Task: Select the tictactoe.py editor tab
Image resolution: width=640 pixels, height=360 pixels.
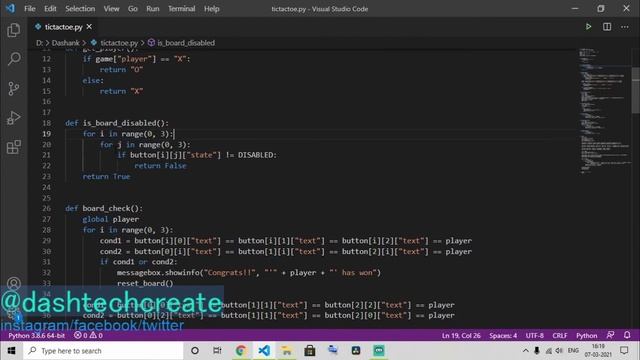Action: [x=64, y=27]
